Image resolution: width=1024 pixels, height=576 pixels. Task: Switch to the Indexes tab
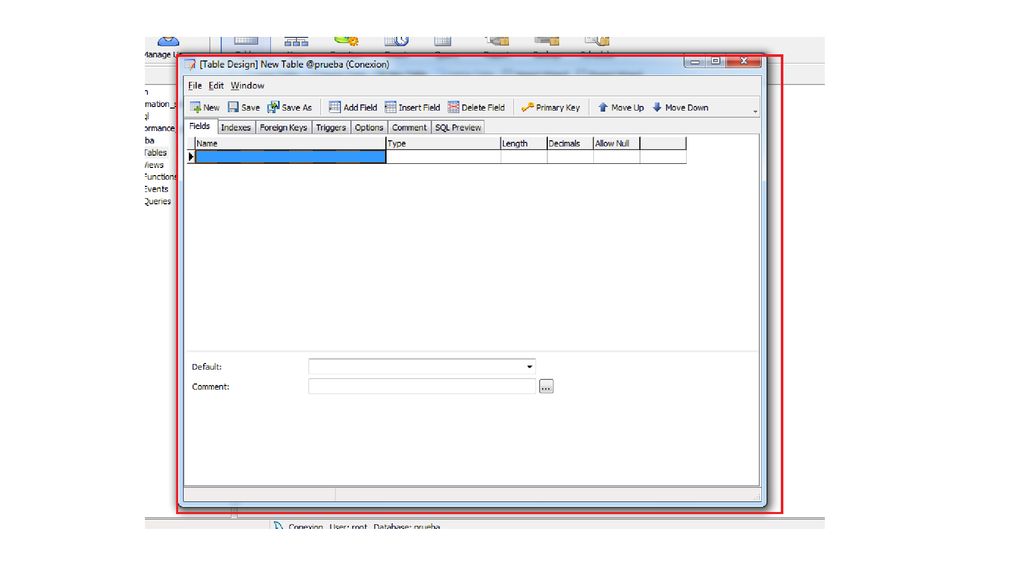[236, 127]
